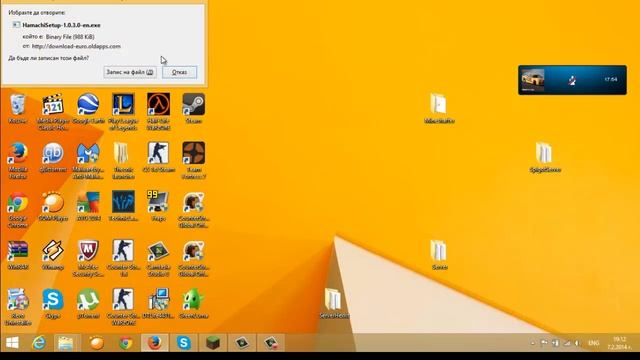Open WinRAR desktop shortcut
The width and height of the screenshot is (640, 360).
click(18, 255)
